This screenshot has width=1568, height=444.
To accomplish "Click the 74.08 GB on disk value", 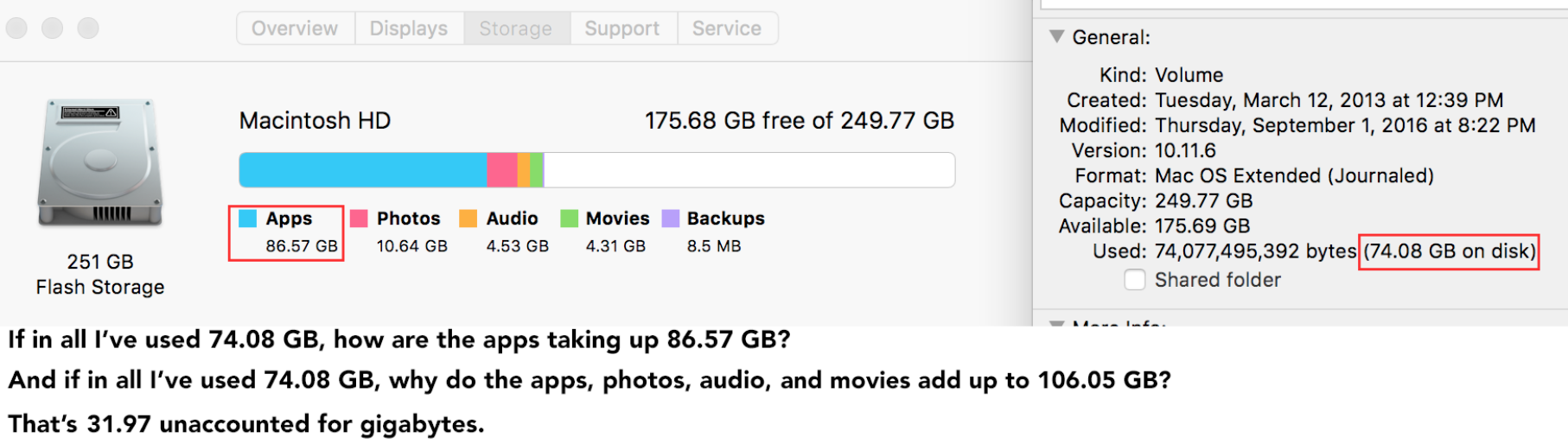I will pyautogui.click(x=1449, y=251).
